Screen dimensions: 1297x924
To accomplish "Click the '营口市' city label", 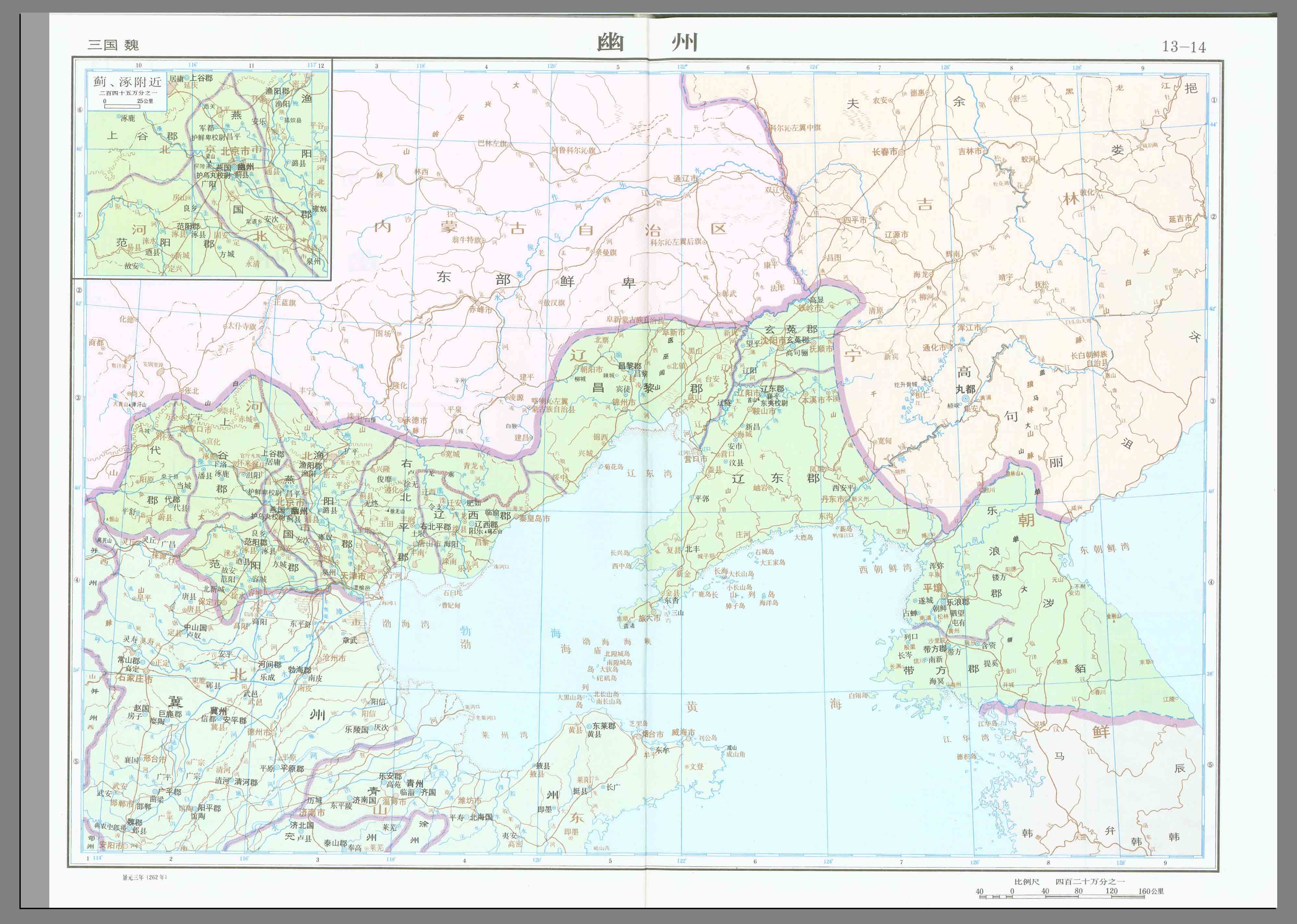I will (696, 458).
